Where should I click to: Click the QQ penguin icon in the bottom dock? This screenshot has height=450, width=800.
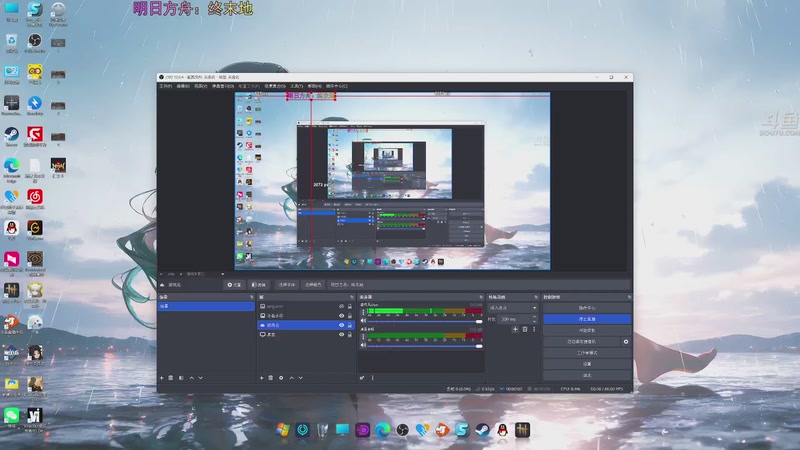pos(503,430)
